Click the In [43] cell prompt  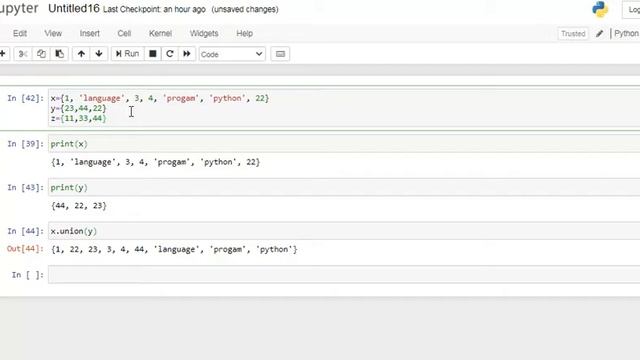pos(25,187)
